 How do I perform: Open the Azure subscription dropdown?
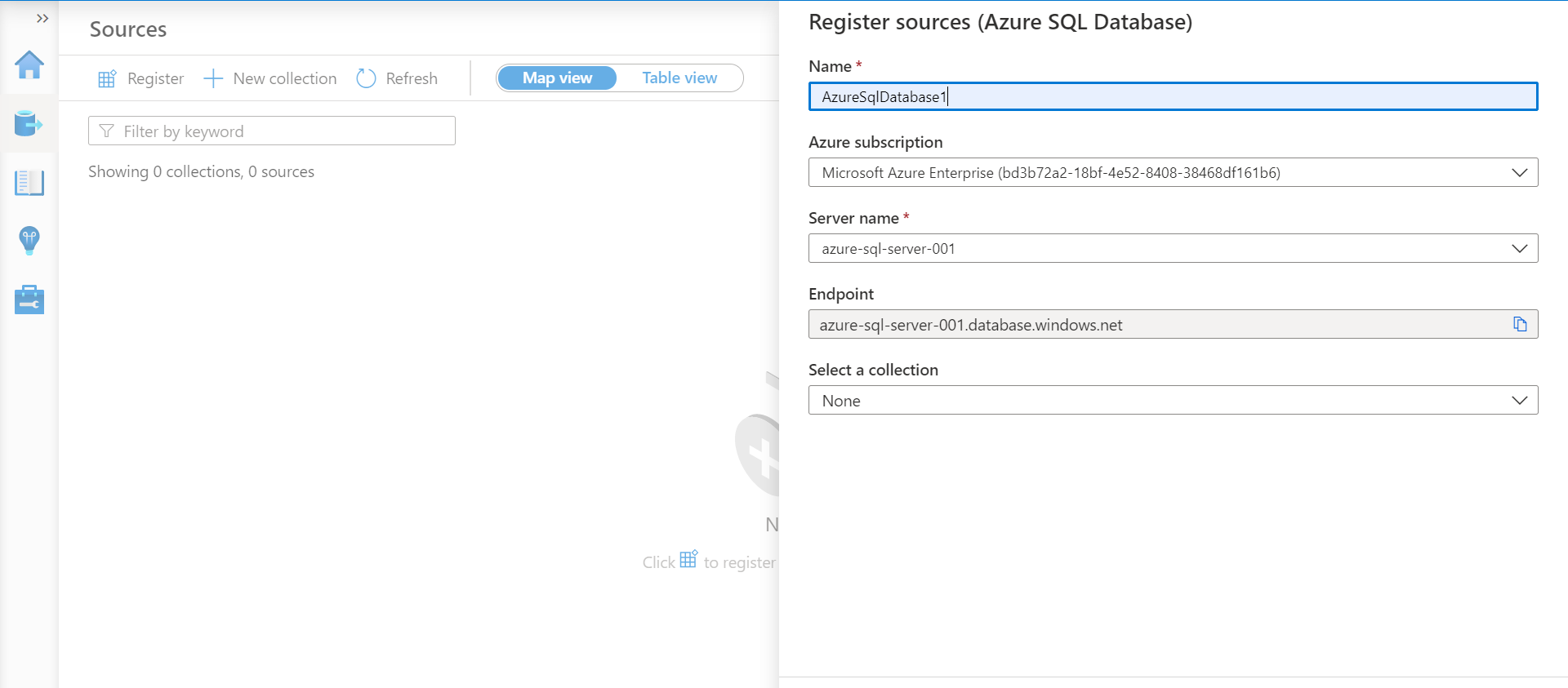point(1173,173)
